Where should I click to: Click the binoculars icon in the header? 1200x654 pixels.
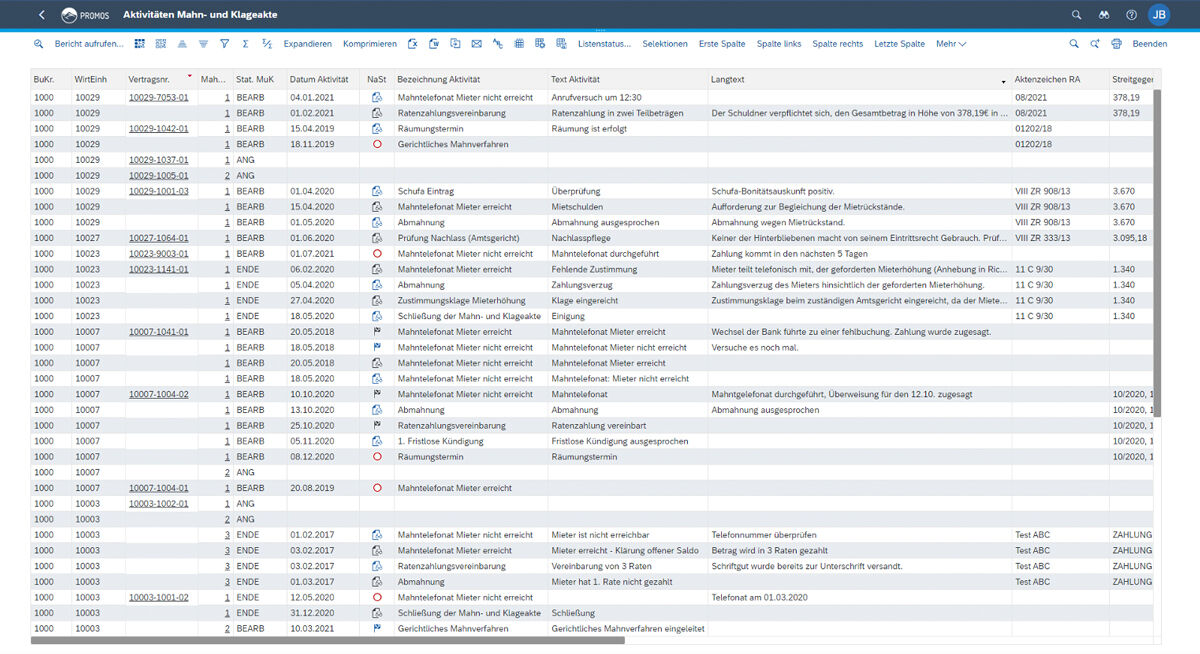click(1104, 15)
